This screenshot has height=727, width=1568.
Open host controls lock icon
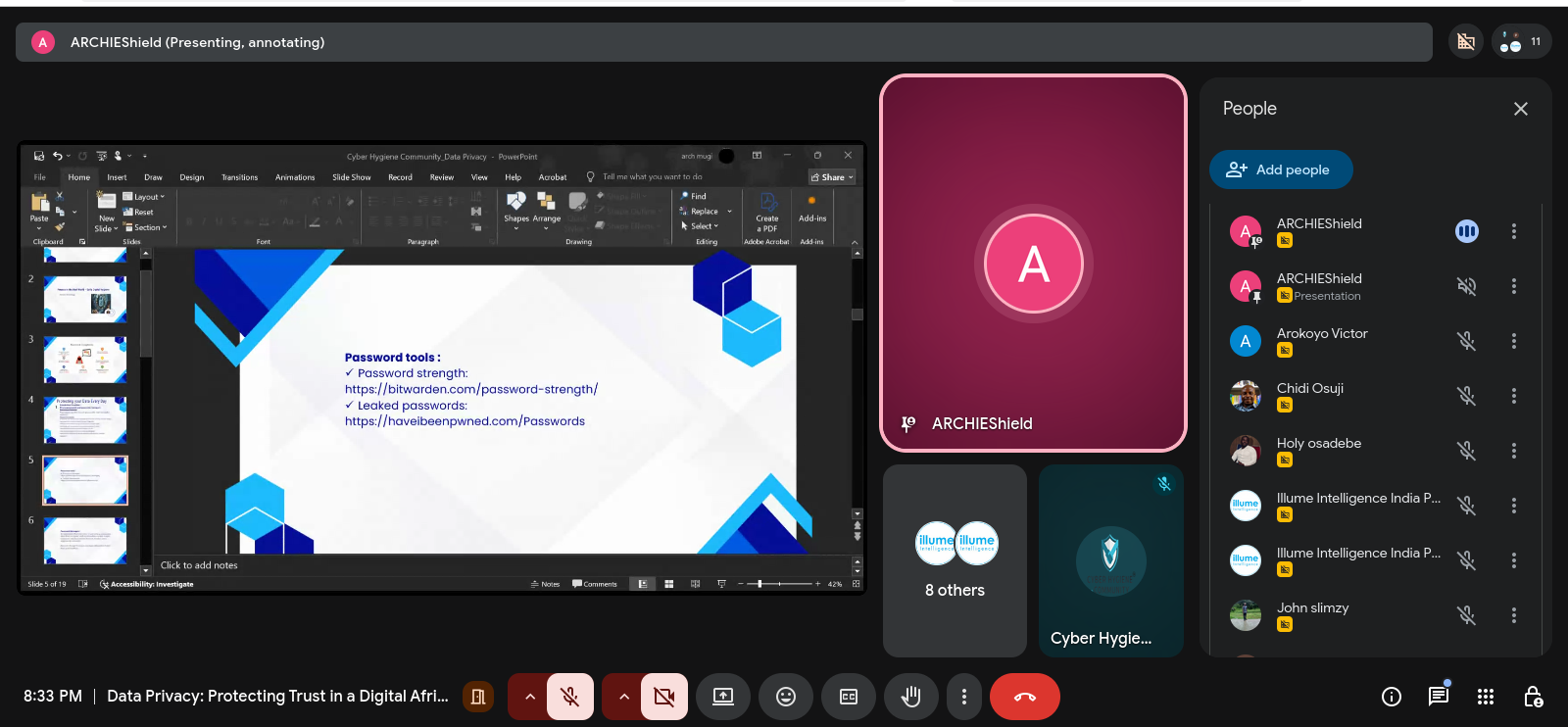click(x=1533, y=697)
